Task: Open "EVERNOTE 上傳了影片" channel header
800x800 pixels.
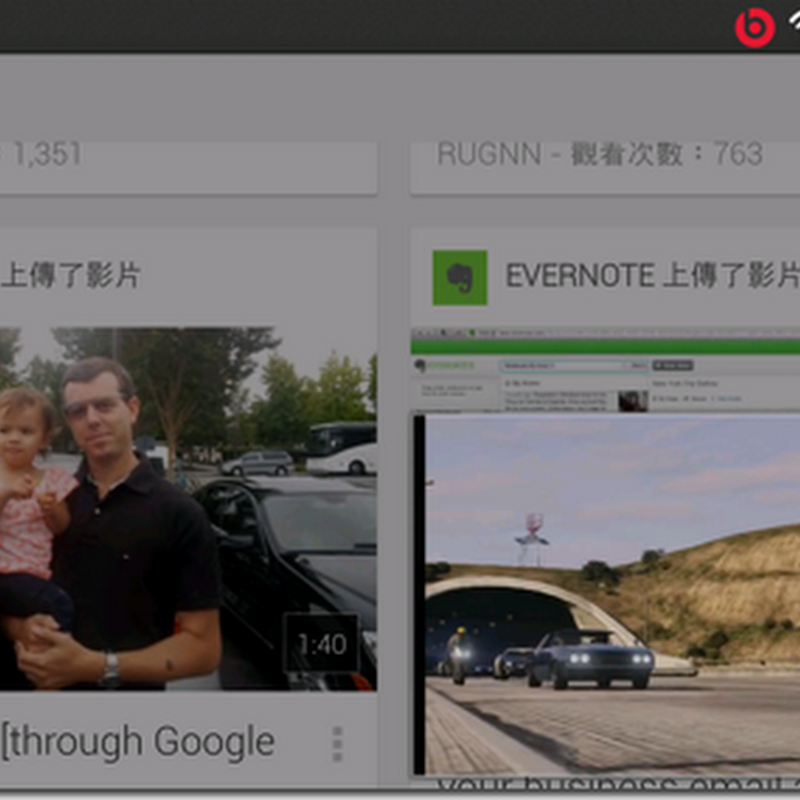Action: [x=652, y=276]
